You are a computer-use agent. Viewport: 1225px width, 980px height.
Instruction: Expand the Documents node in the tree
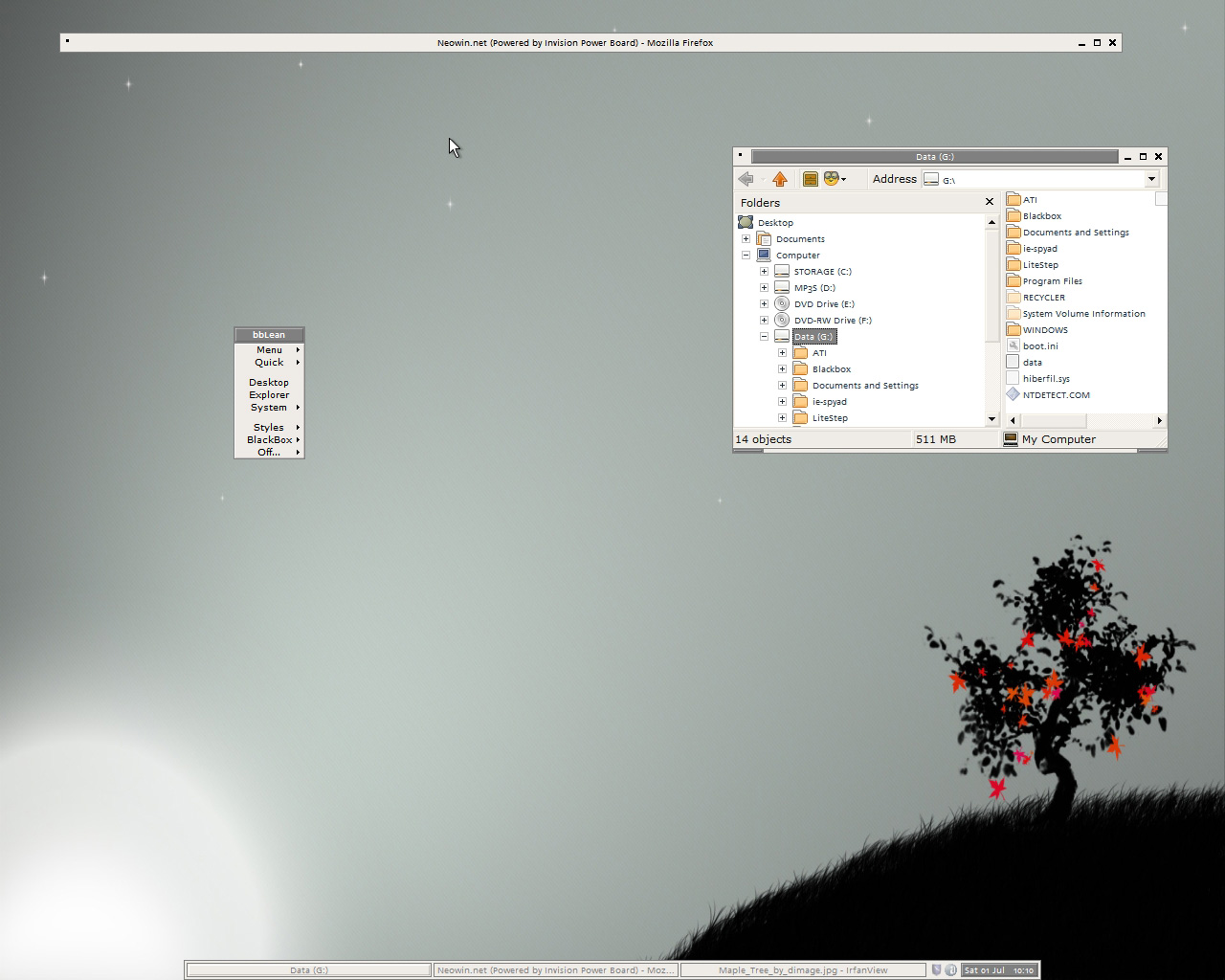[746, 238]
